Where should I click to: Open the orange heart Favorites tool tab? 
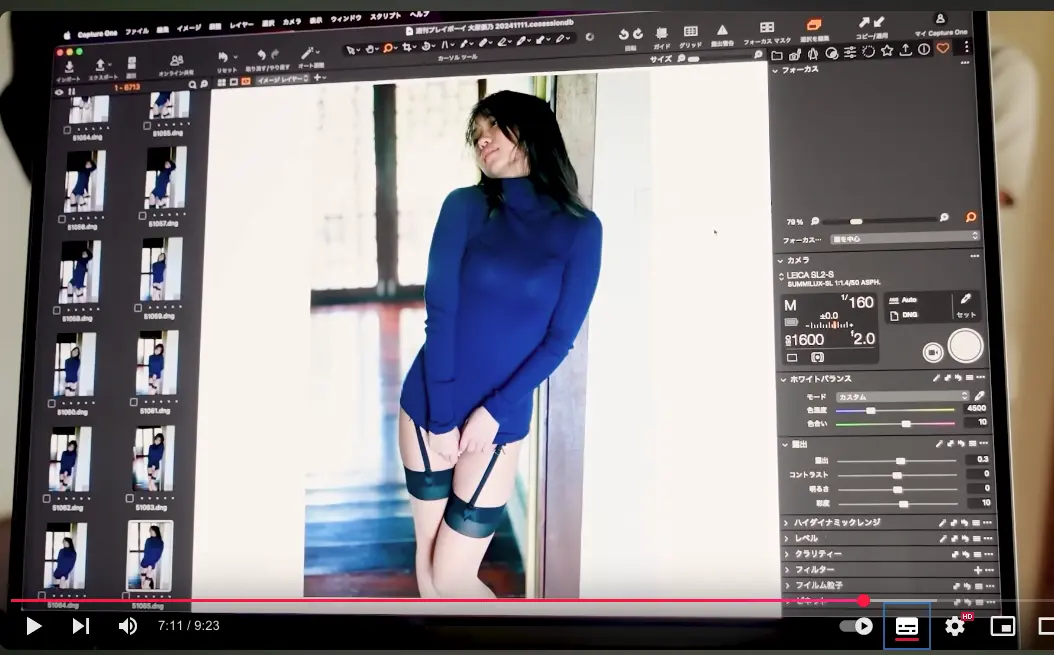[x=943, y=48]
